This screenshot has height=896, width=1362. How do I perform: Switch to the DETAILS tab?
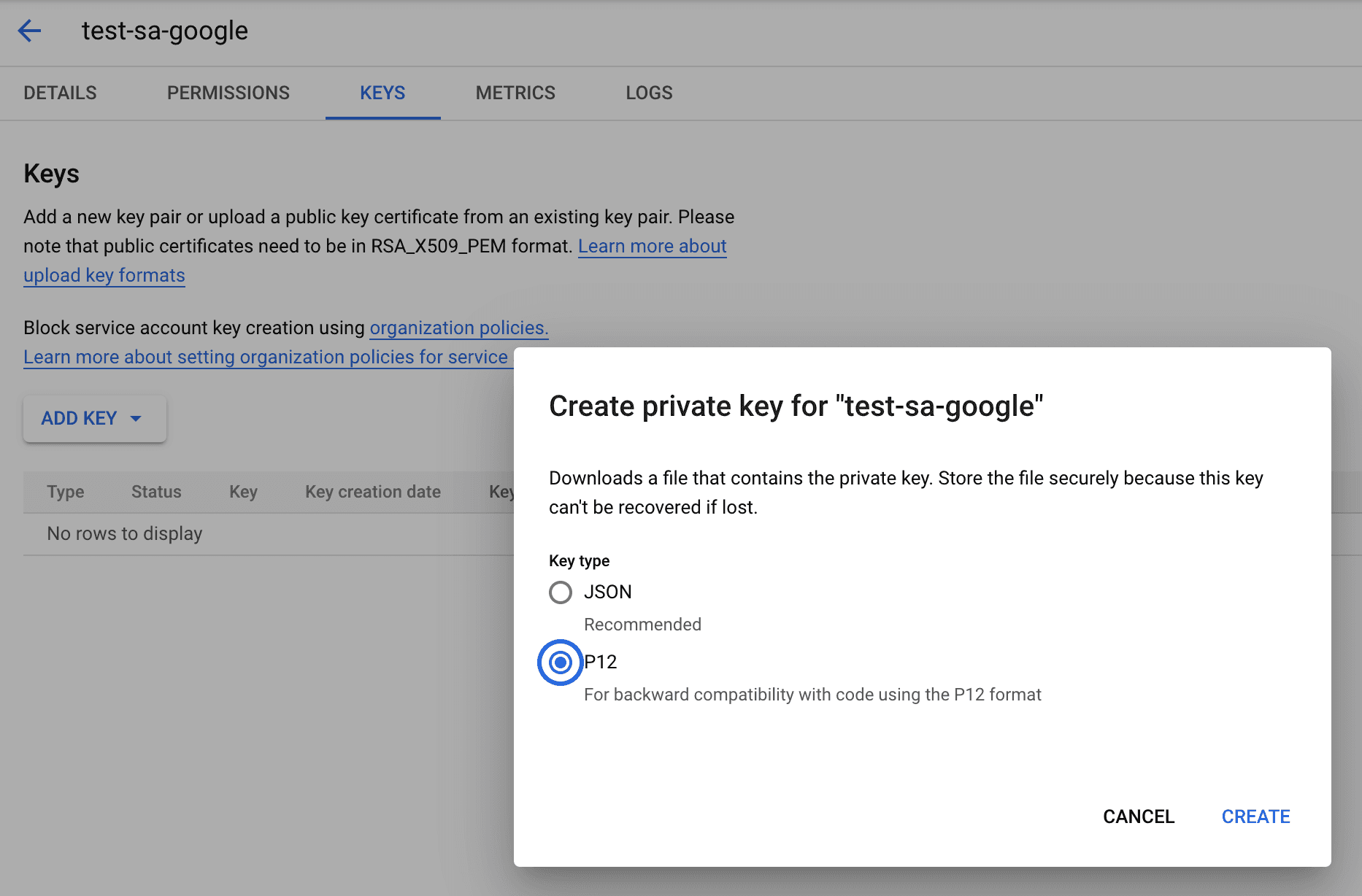pos(60,93)
